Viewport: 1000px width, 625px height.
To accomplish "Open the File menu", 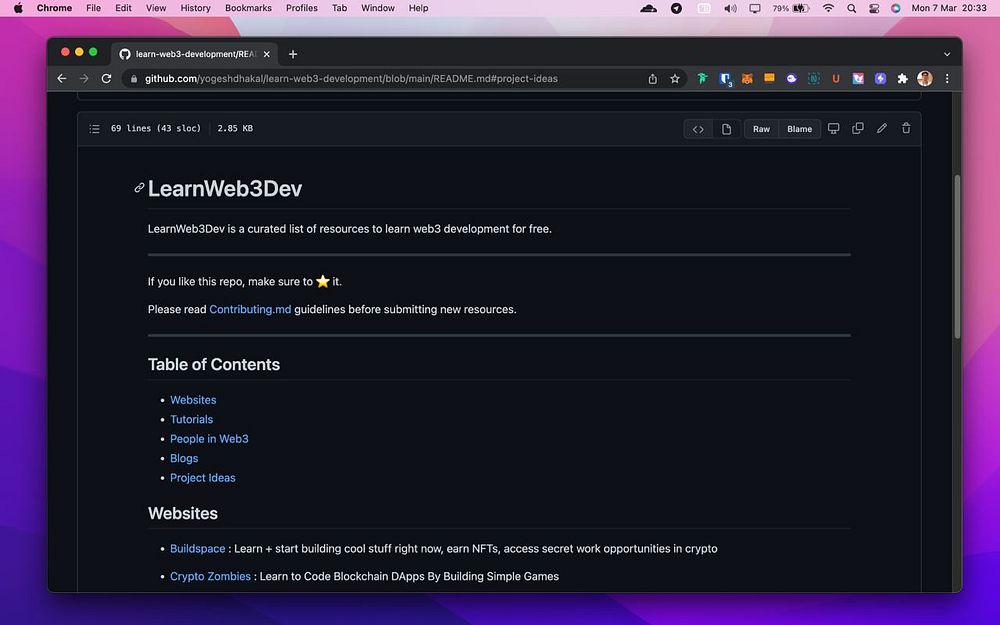I will coord(93,8).
